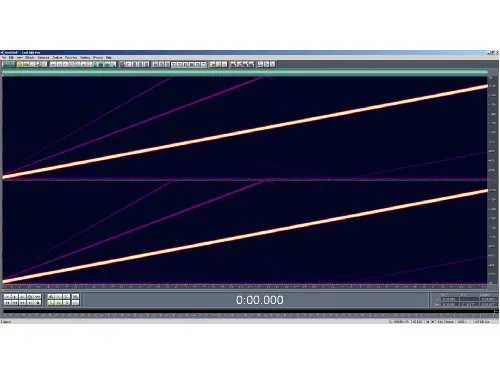
Task: Click the green display range bar
Action: coord(245,72)
